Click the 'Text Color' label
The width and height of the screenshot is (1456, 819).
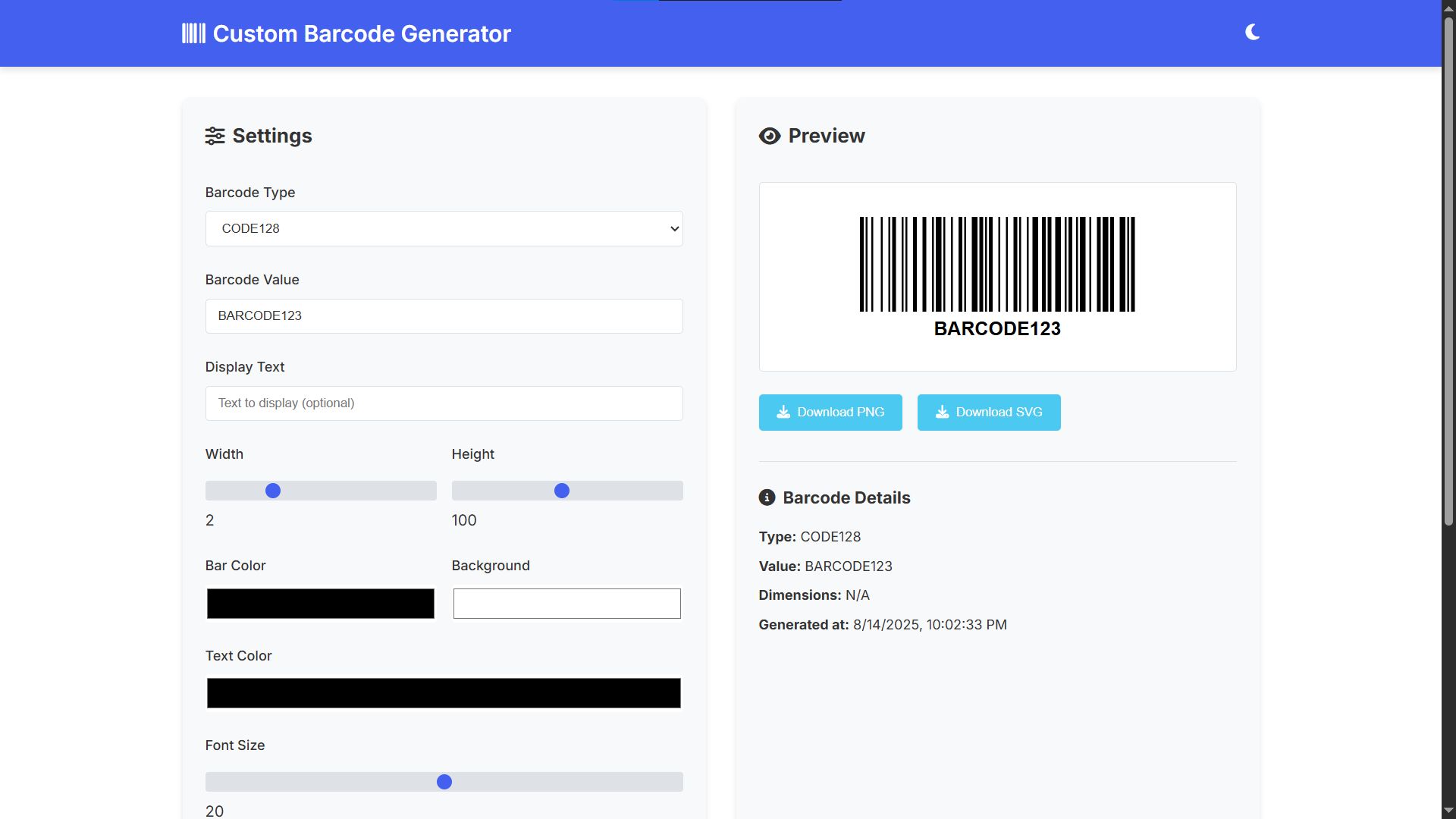[x=239, y=656]
